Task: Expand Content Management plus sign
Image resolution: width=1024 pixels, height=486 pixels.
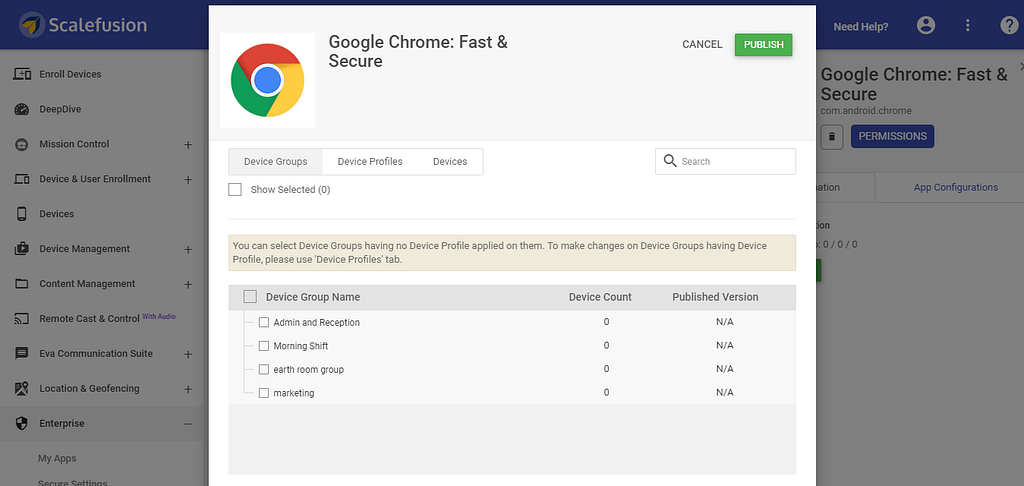Action: click(x=188, y=284)
